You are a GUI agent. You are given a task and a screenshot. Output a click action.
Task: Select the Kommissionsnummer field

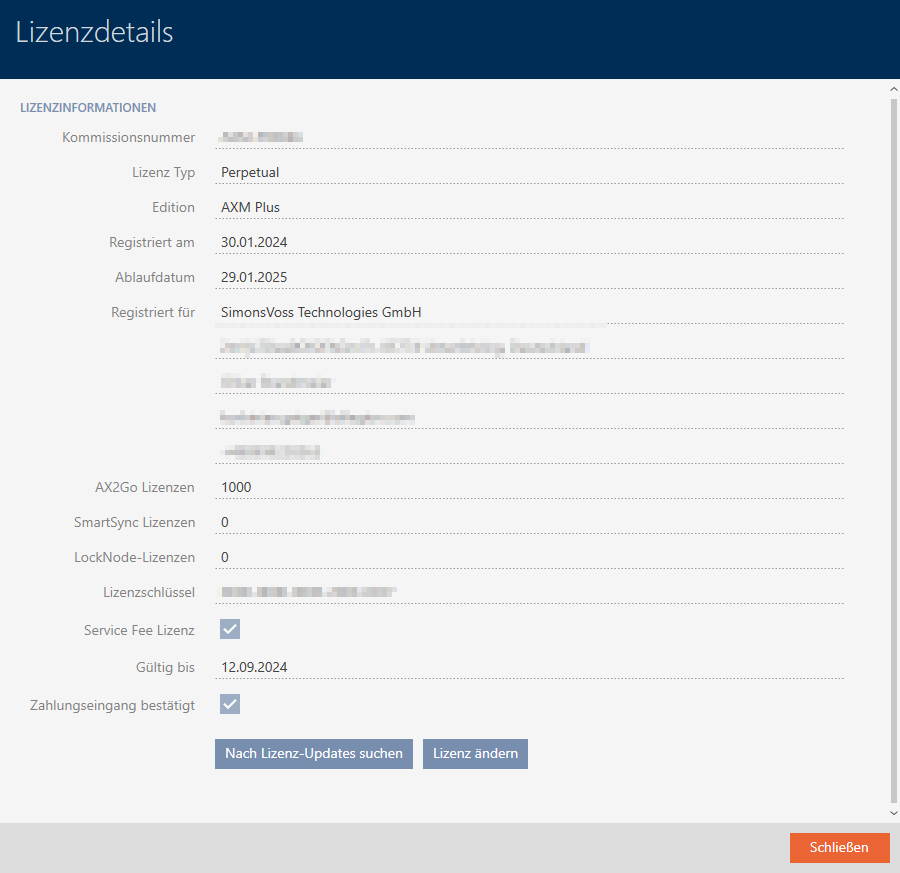pos(530,137)
